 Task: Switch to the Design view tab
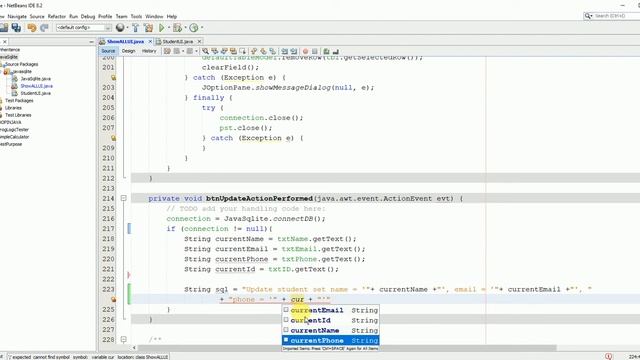coord(128,51)
